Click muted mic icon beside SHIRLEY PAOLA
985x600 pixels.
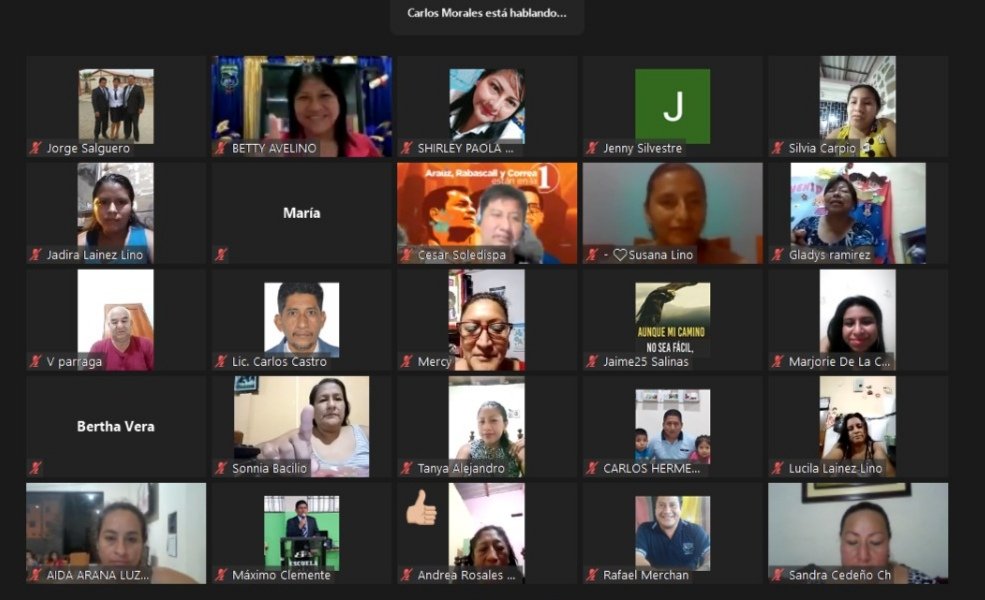(x=406, y=148)
